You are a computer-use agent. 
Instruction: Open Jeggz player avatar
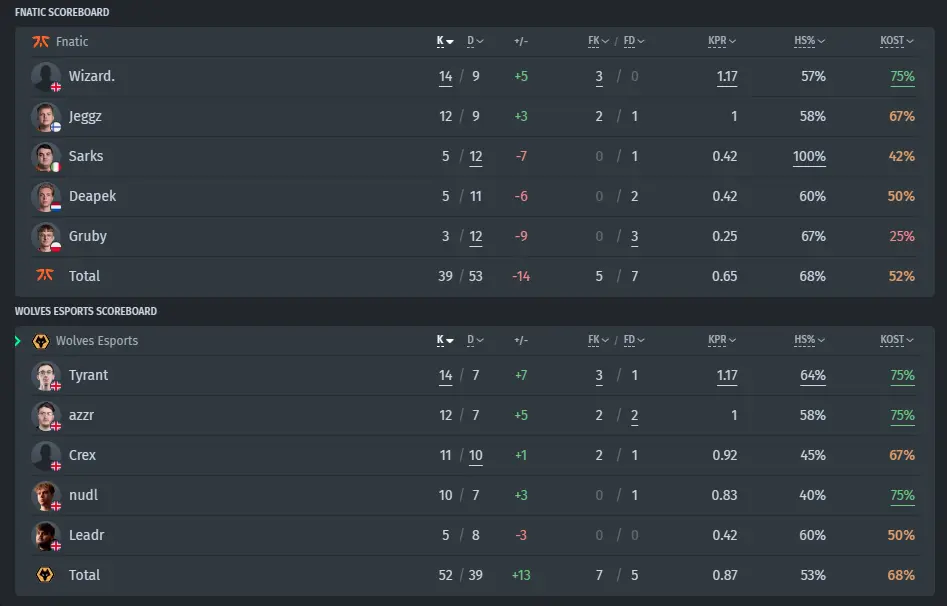click(x=46, y=117)
